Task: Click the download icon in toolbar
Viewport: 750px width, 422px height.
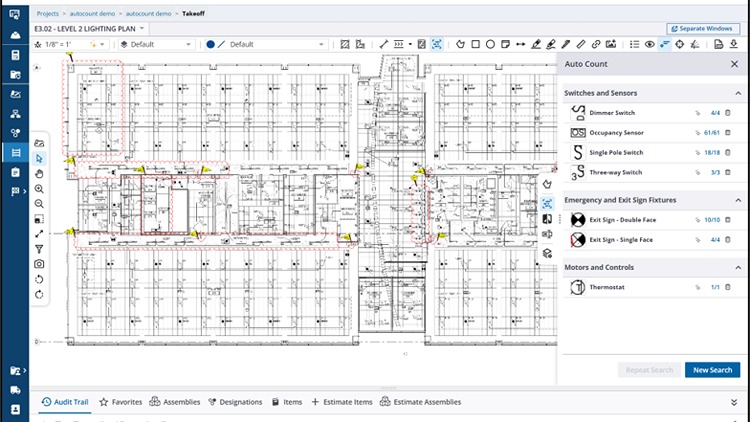Action: click(734, 44)
